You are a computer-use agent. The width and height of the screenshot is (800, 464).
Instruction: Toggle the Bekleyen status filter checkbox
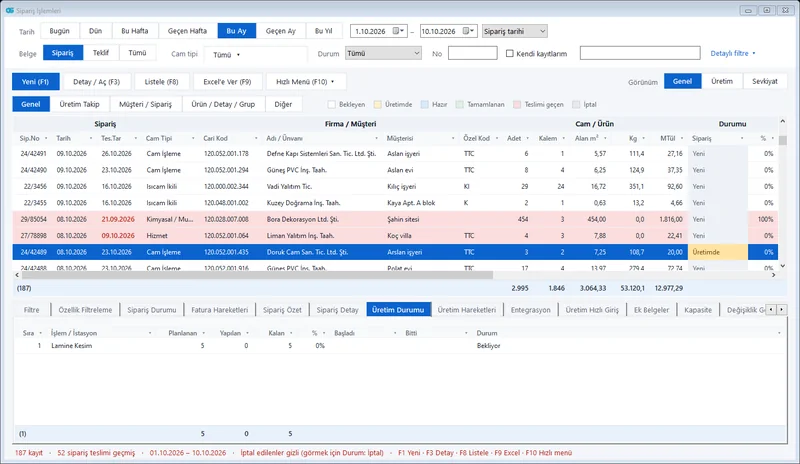point(332,104)
